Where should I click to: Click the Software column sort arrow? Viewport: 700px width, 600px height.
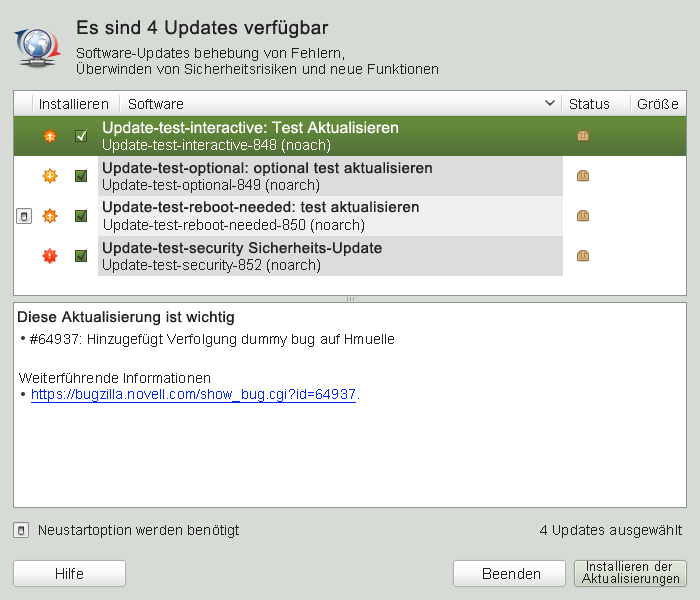coord(550,103)
